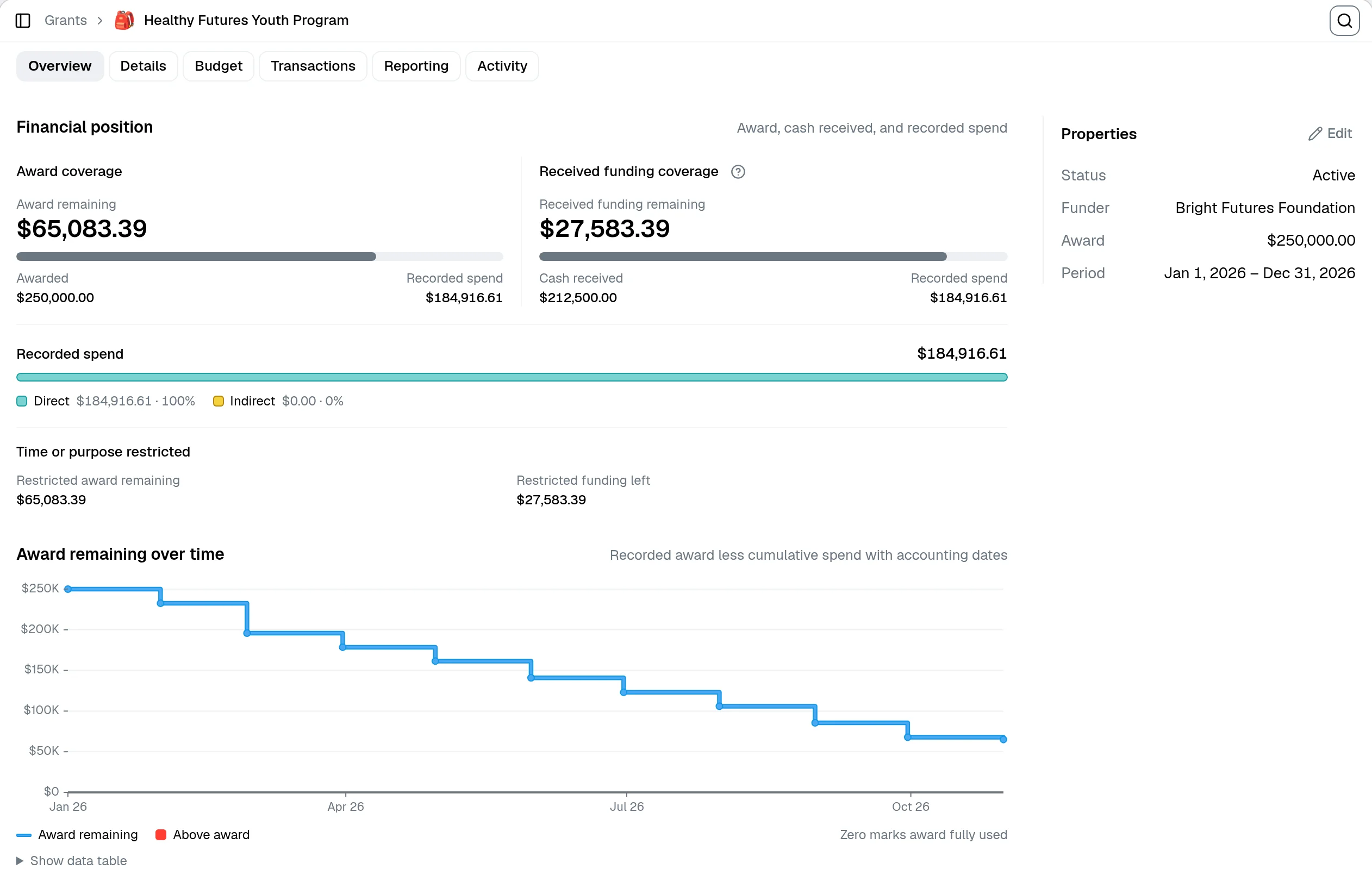
Task: Click the breadcrumb chevron after Grants
Action: pyautogui.click(x=100, y=21)
